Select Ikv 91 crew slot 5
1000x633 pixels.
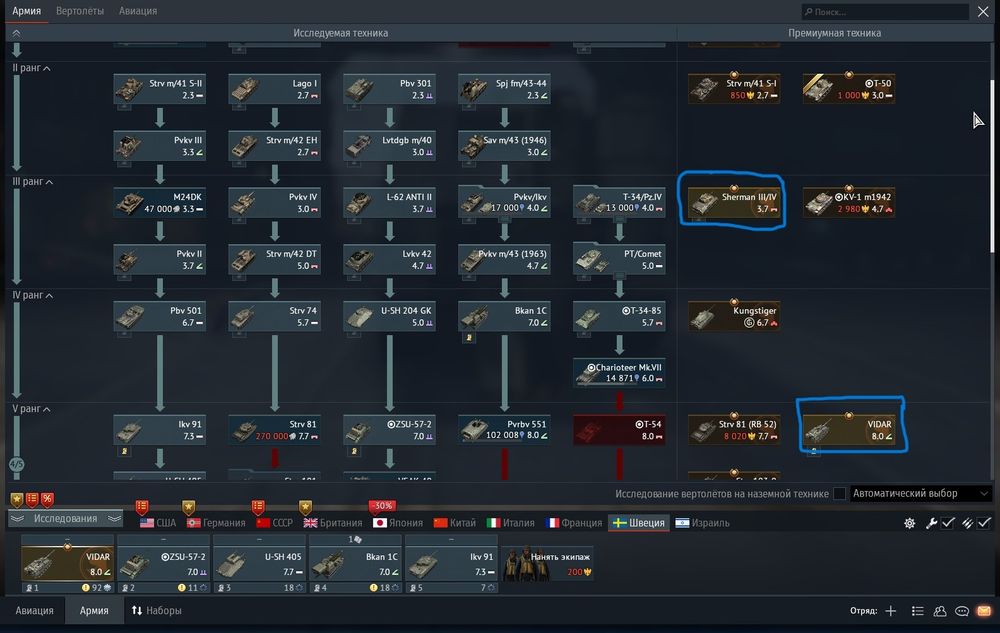click(451, 564)
